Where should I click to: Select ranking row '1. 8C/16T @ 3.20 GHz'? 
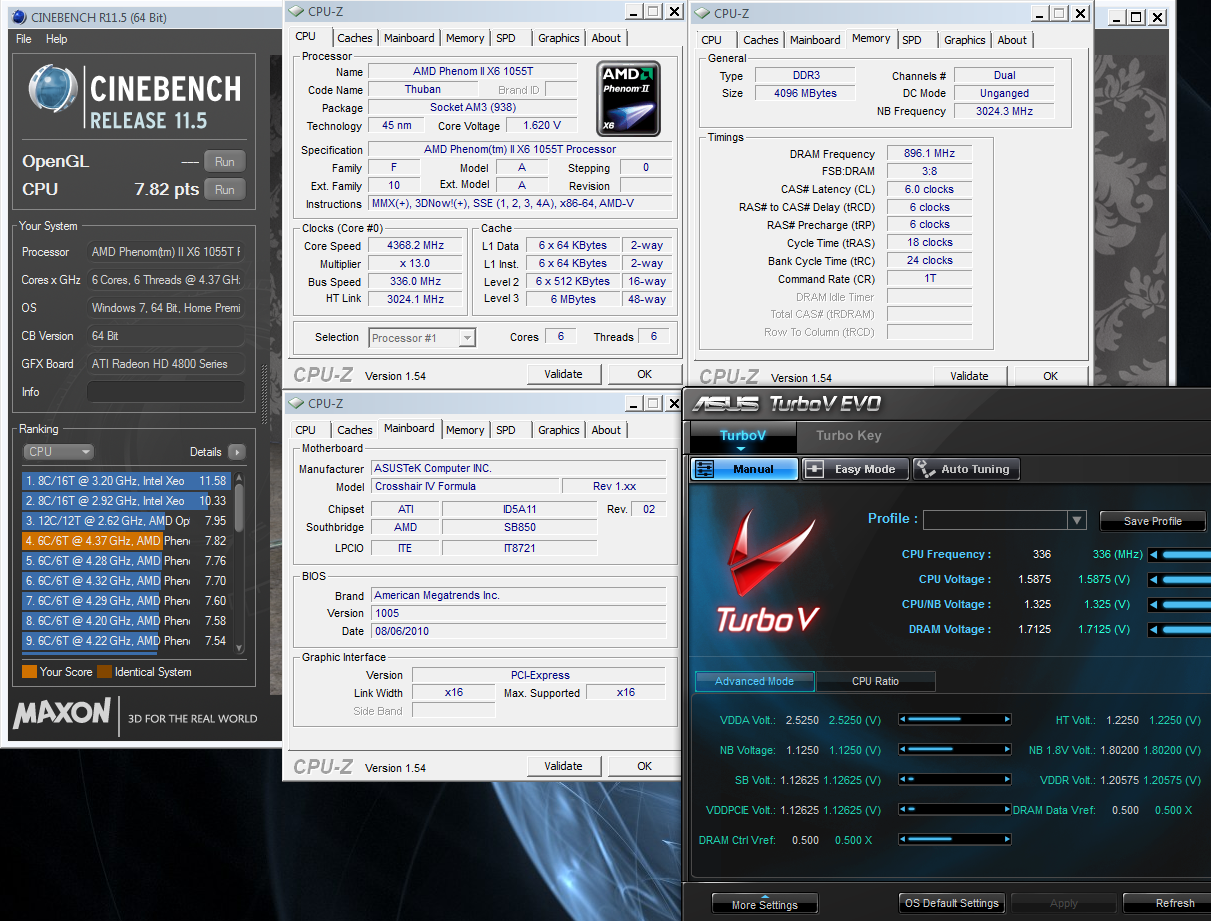127,481
